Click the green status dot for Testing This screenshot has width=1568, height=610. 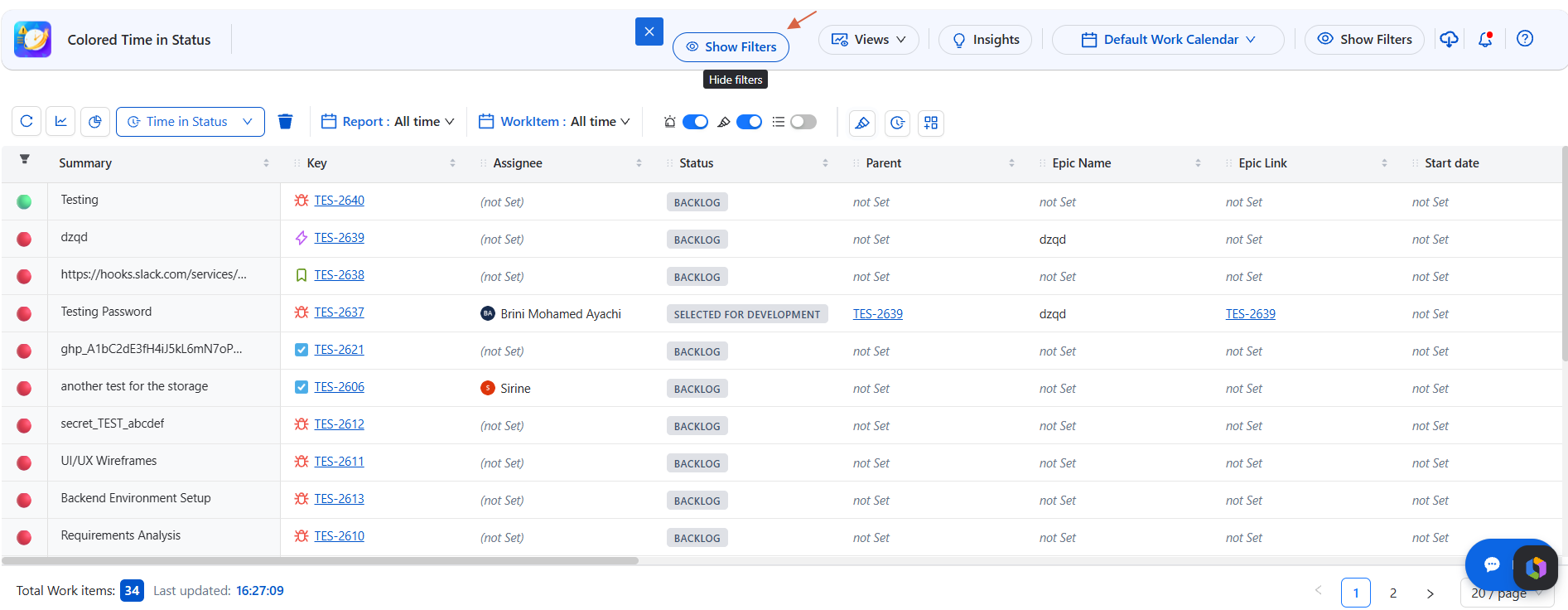coord(24,201)
